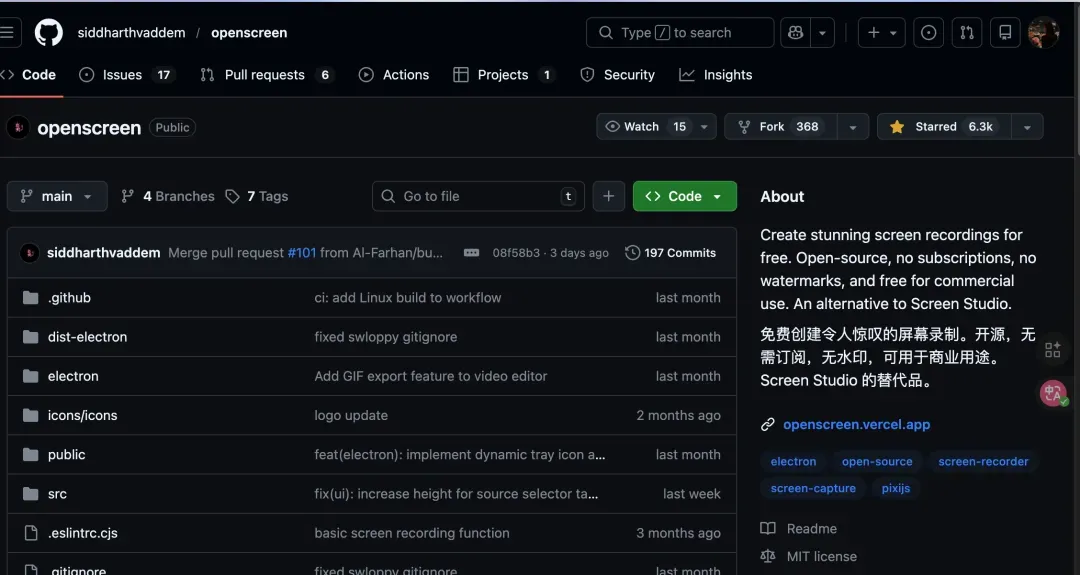
Task: Open commit 'logo update'
Action: (351, 415)
